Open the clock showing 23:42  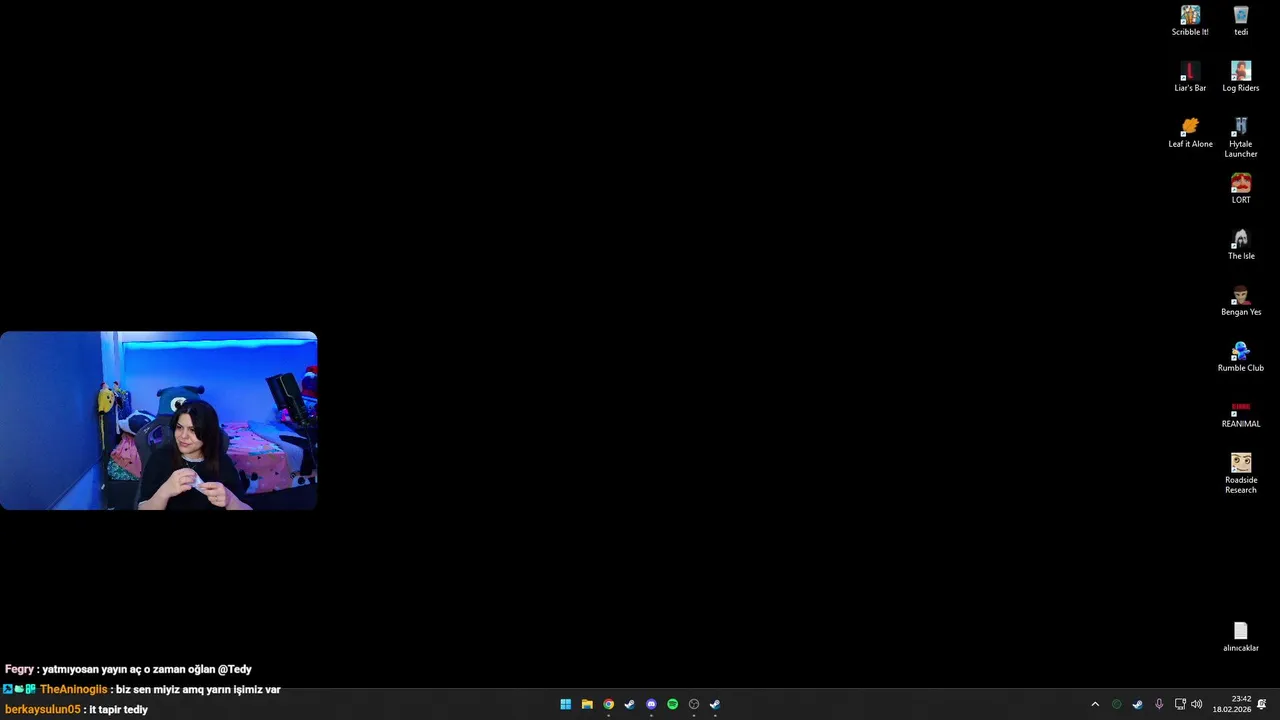(1232, 704)
